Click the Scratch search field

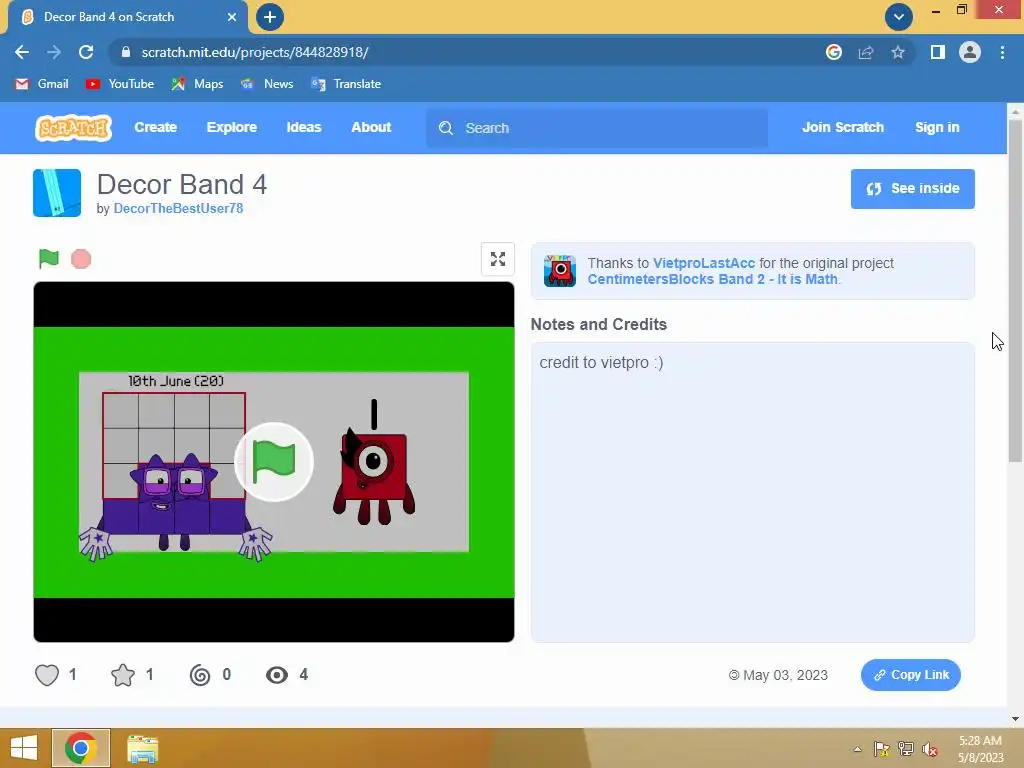[x=597, y=128]
